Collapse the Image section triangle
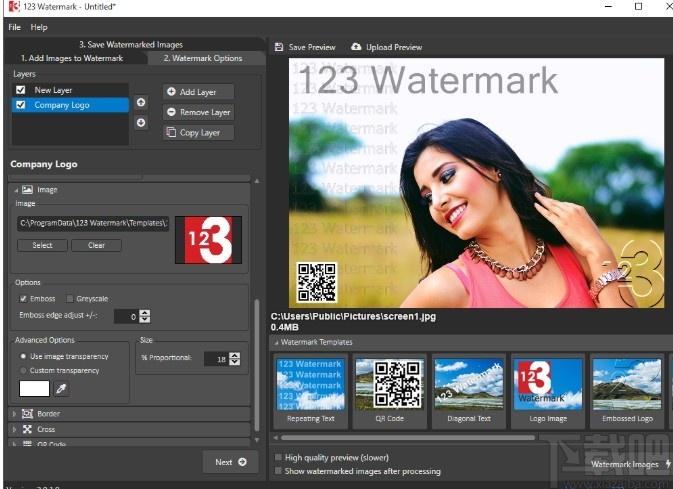The height and width of the screenshot is (489, 673). coord(16,190)
